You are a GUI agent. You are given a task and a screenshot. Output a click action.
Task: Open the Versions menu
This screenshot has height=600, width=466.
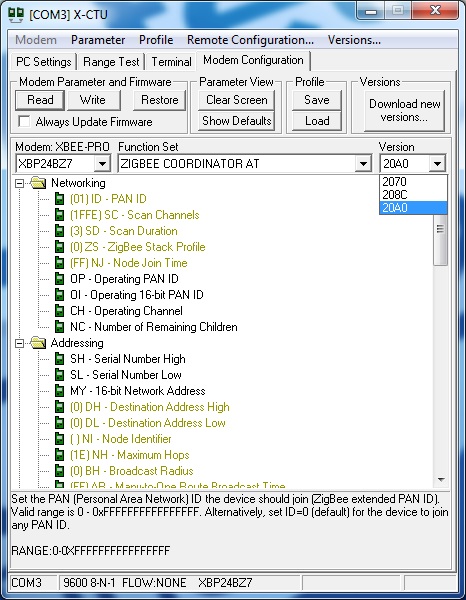coord(354,40)
